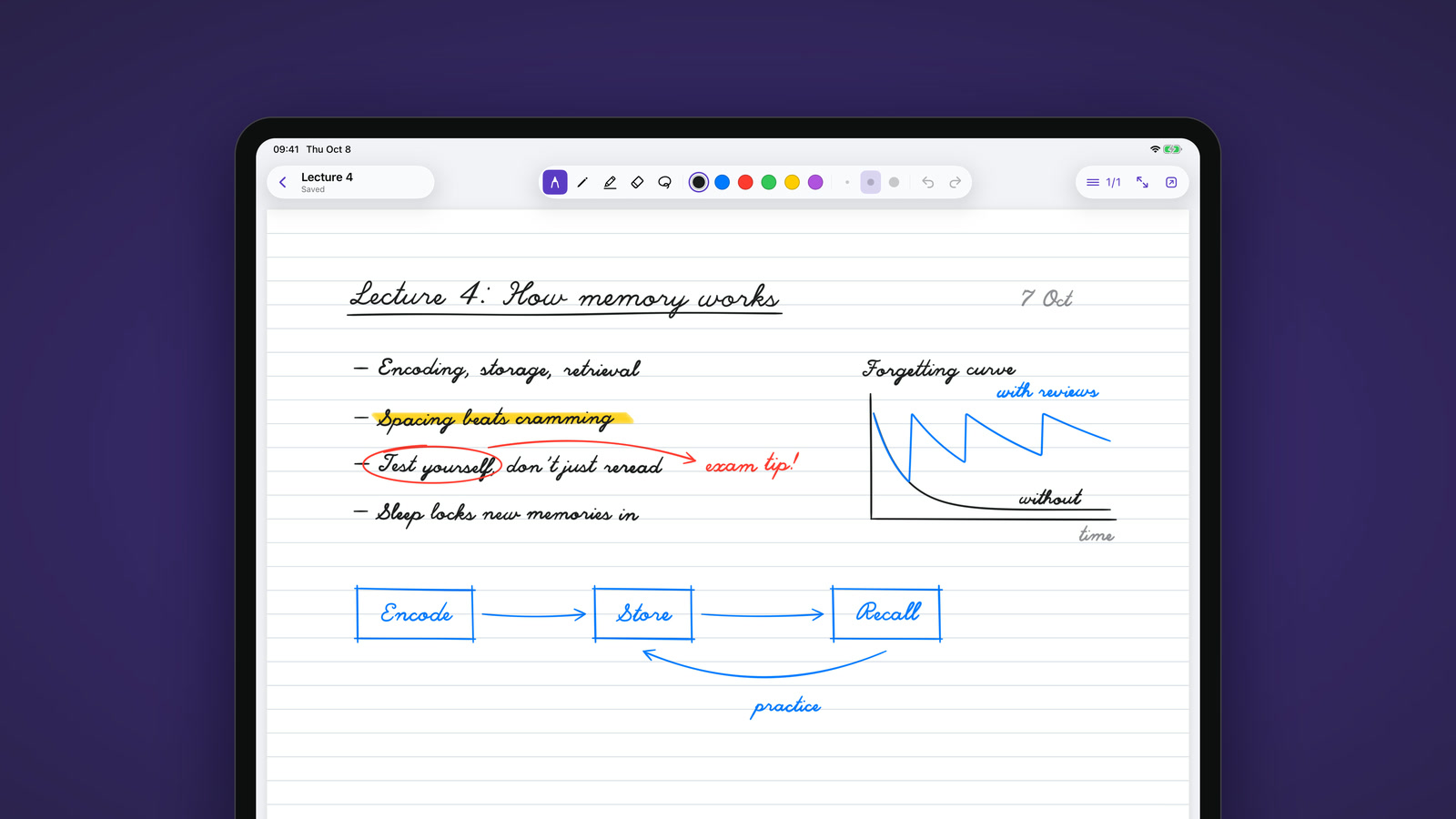Select the fountain pen tool
This screenshot has height=819, width=1456.
(x=555, y=182)
